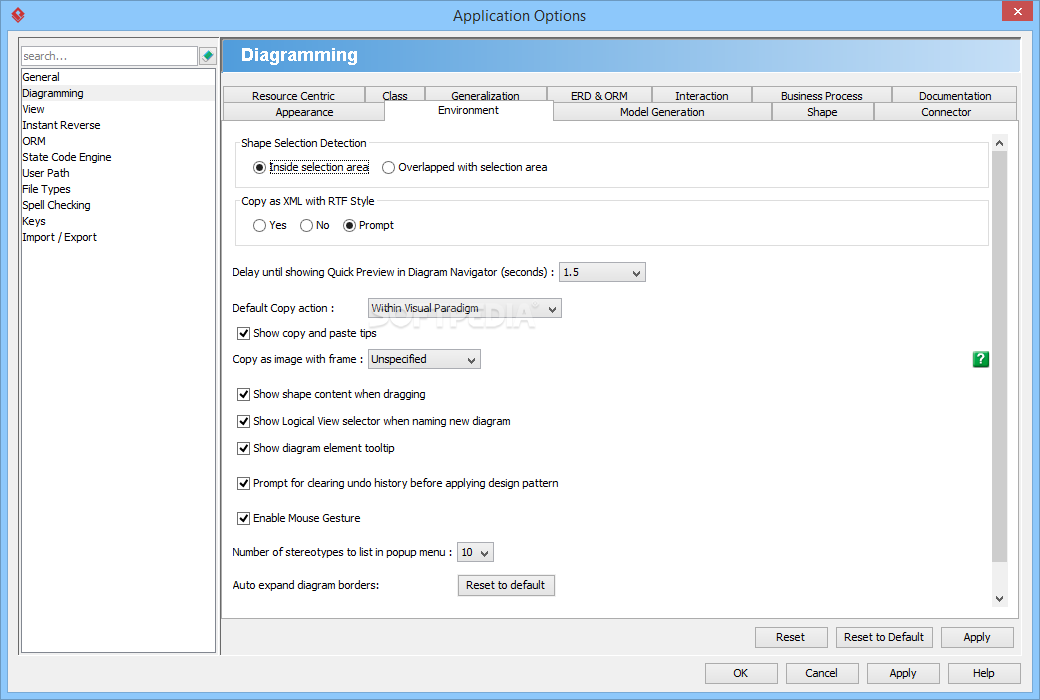The height and width of the screenshot is (700, 1040).
Task: Open the Model Generation tab
Action: [662, 112]
